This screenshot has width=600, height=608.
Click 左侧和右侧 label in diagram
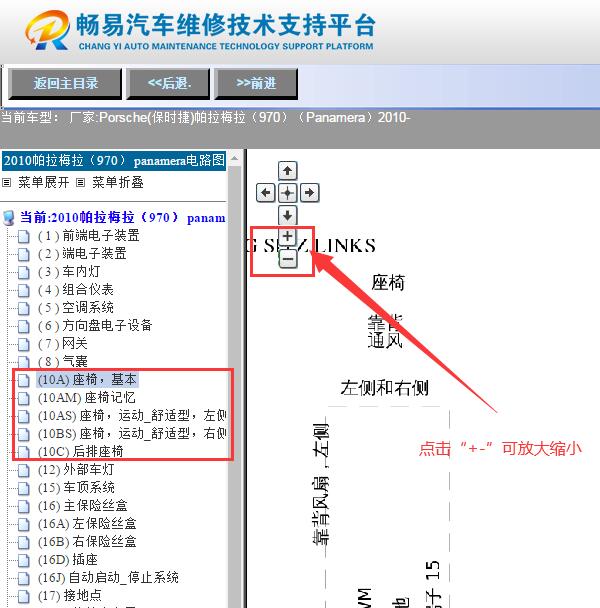[384, 388]
